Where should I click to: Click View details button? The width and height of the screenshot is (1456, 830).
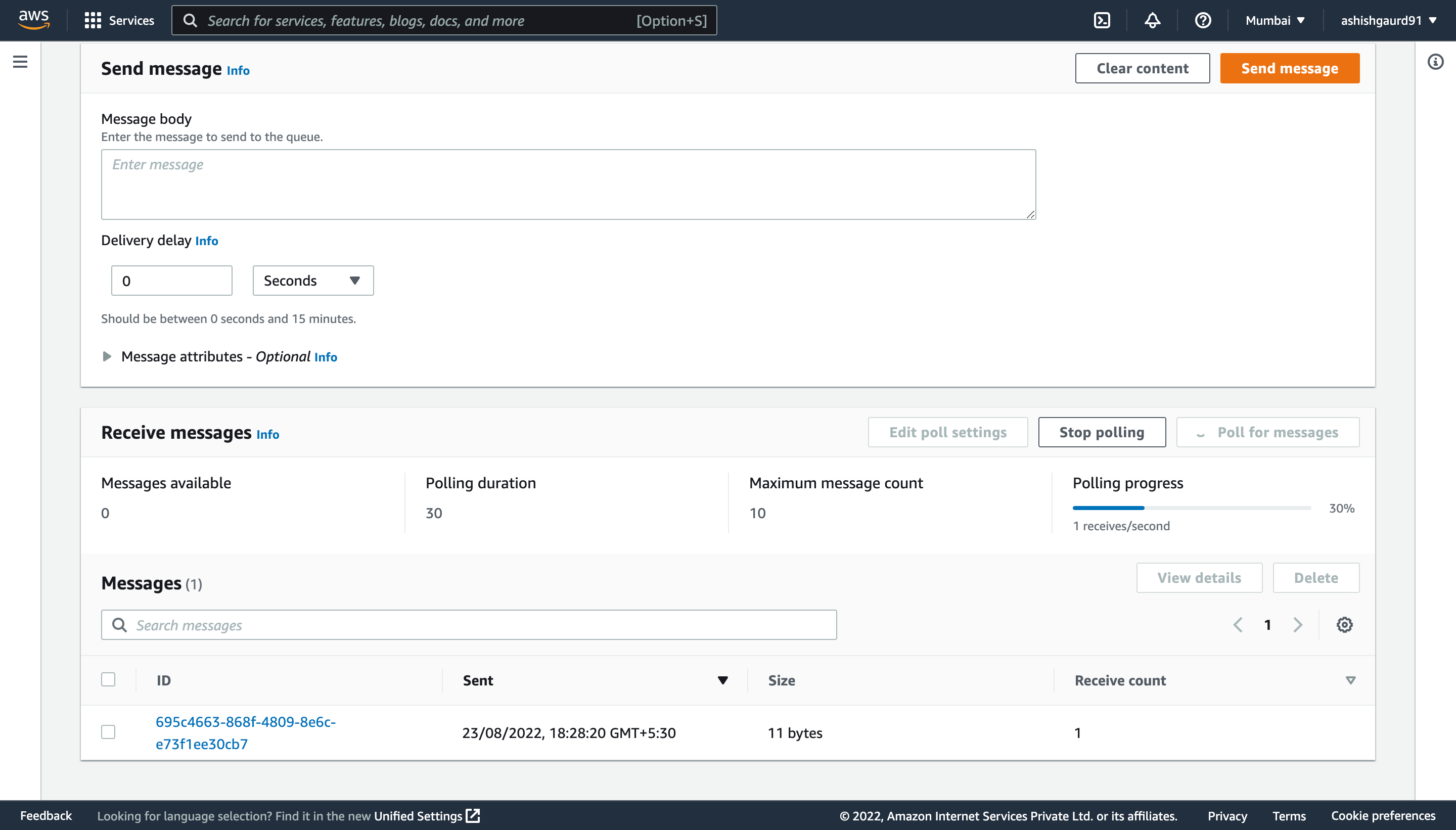click(1199, 577)
